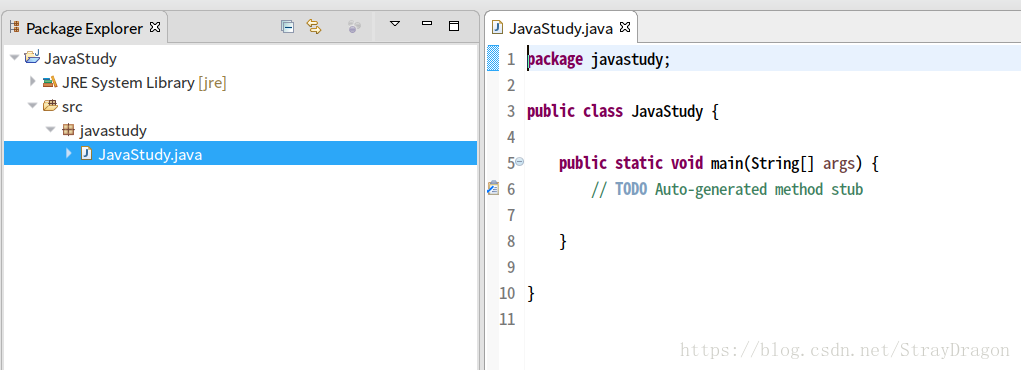
Task: Collapse the JavaStudy project node
Action: point(14,58)
